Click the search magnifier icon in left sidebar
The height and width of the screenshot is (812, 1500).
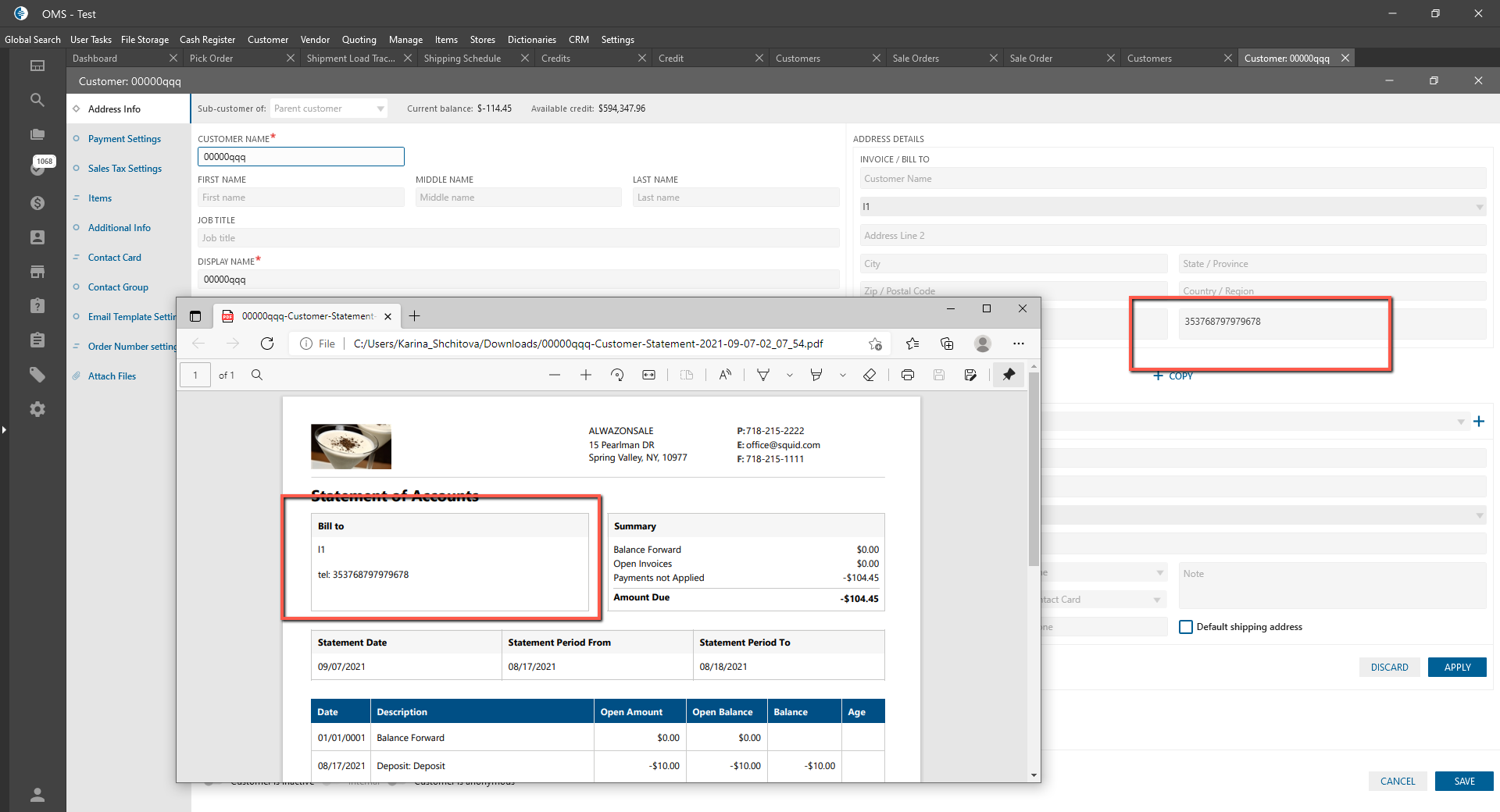[x=37, y=100]
